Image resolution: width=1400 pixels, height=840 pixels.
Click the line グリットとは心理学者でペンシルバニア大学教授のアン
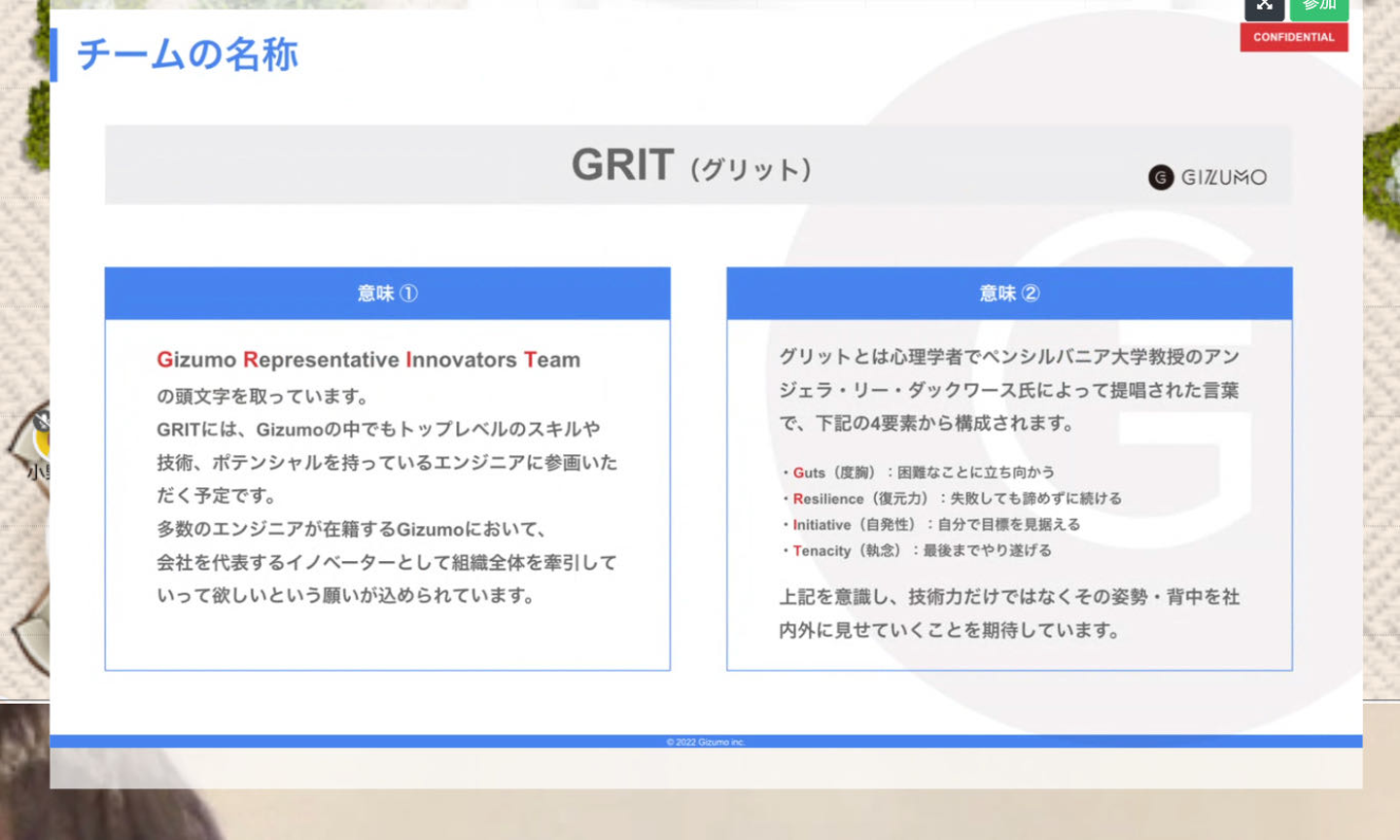(1009, 357)
